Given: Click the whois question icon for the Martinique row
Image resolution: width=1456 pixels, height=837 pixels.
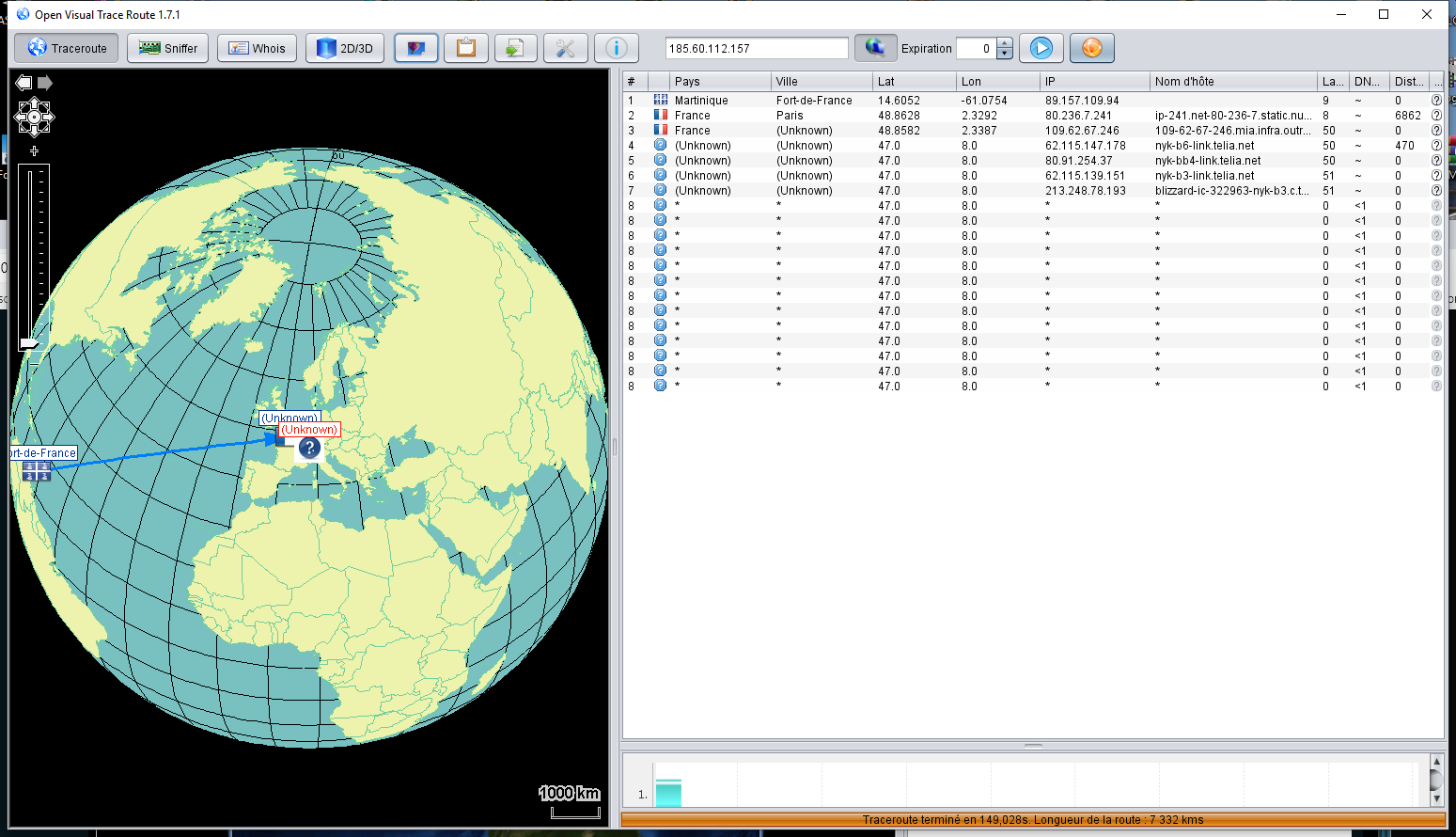Looking at the screenshot, I should [1436, 101].
